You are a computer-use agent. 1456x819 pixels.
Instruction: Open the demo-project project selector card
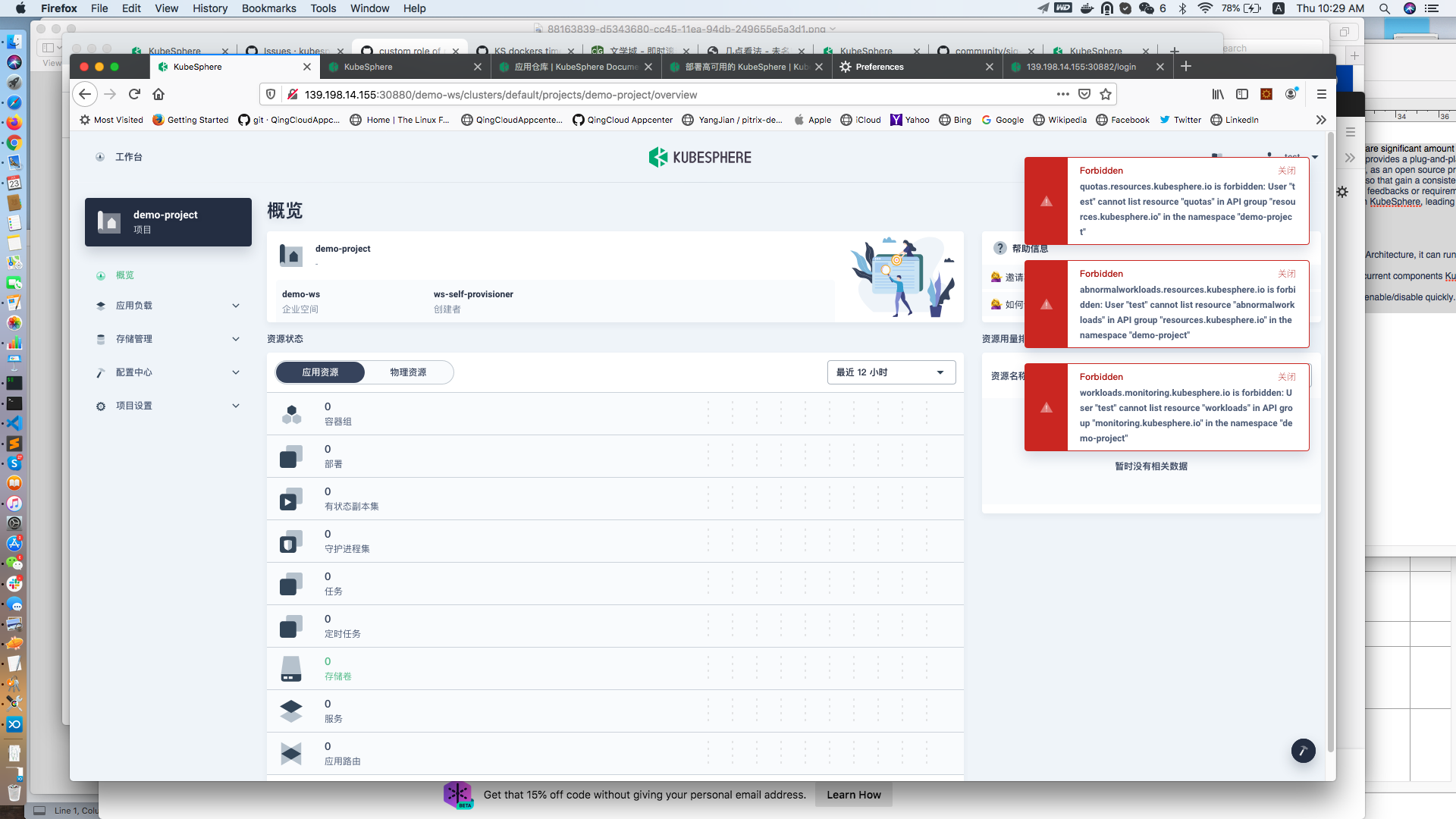[168, 222]
